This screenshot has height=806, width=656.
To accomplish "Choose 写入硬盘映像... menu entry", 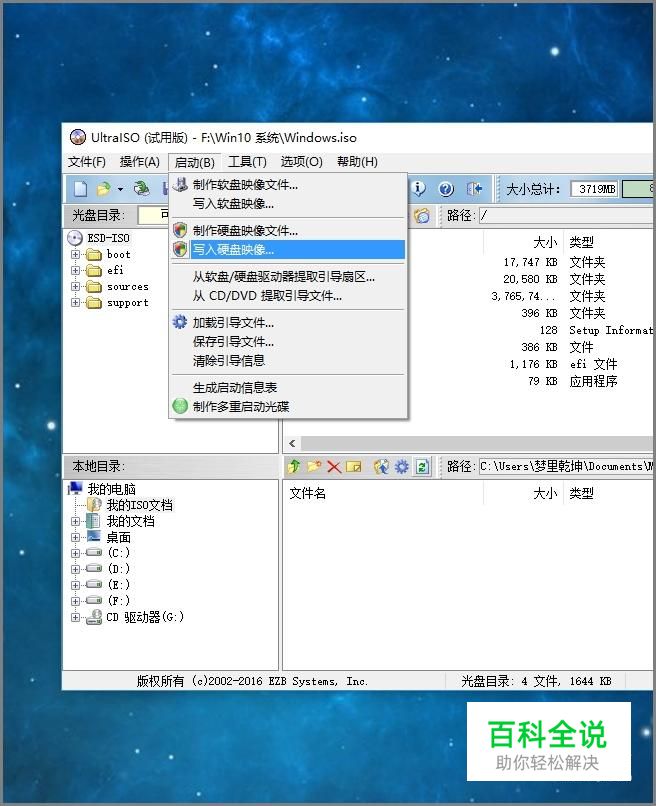I will (x=288, y=249).
